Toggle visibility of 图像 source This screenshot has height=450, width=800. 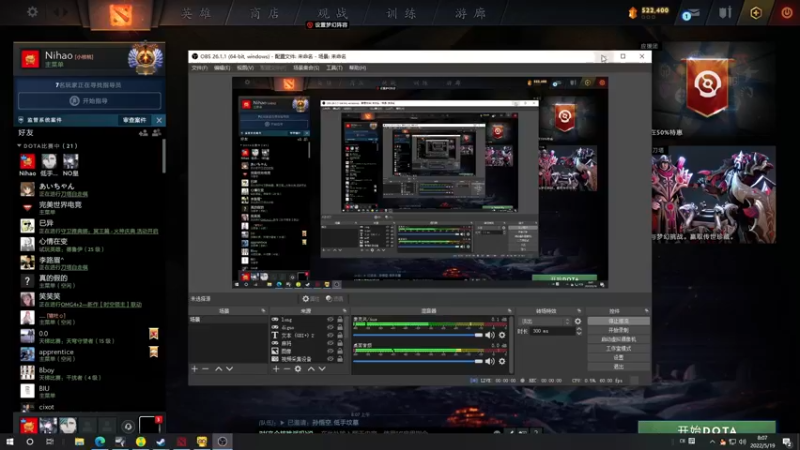tap(330, 351)
